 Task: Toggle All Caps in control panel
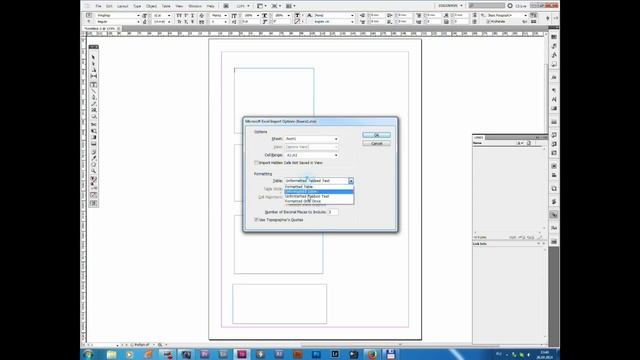pos(179,15)
